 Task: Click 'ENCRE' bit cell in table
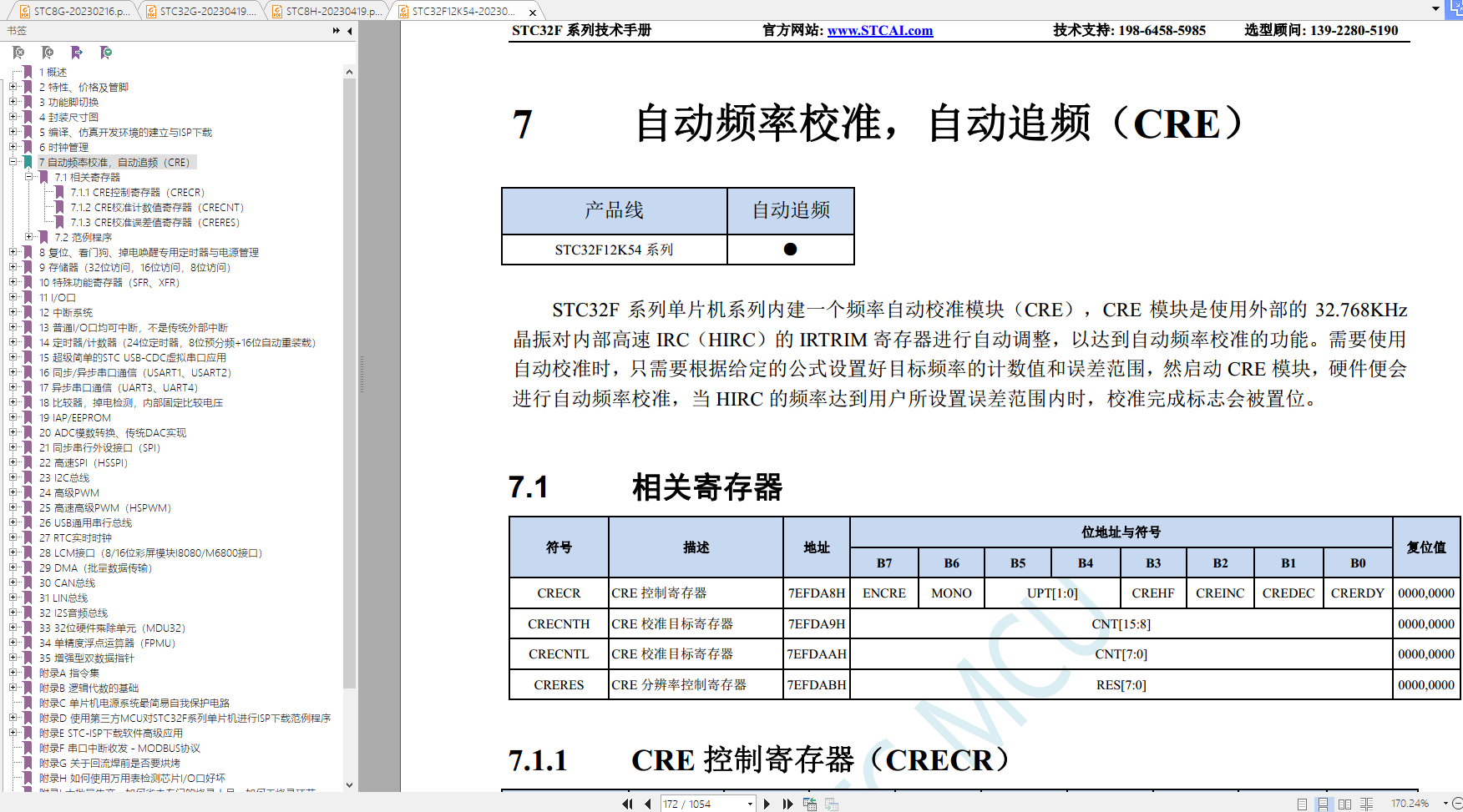tap(884, 593)
